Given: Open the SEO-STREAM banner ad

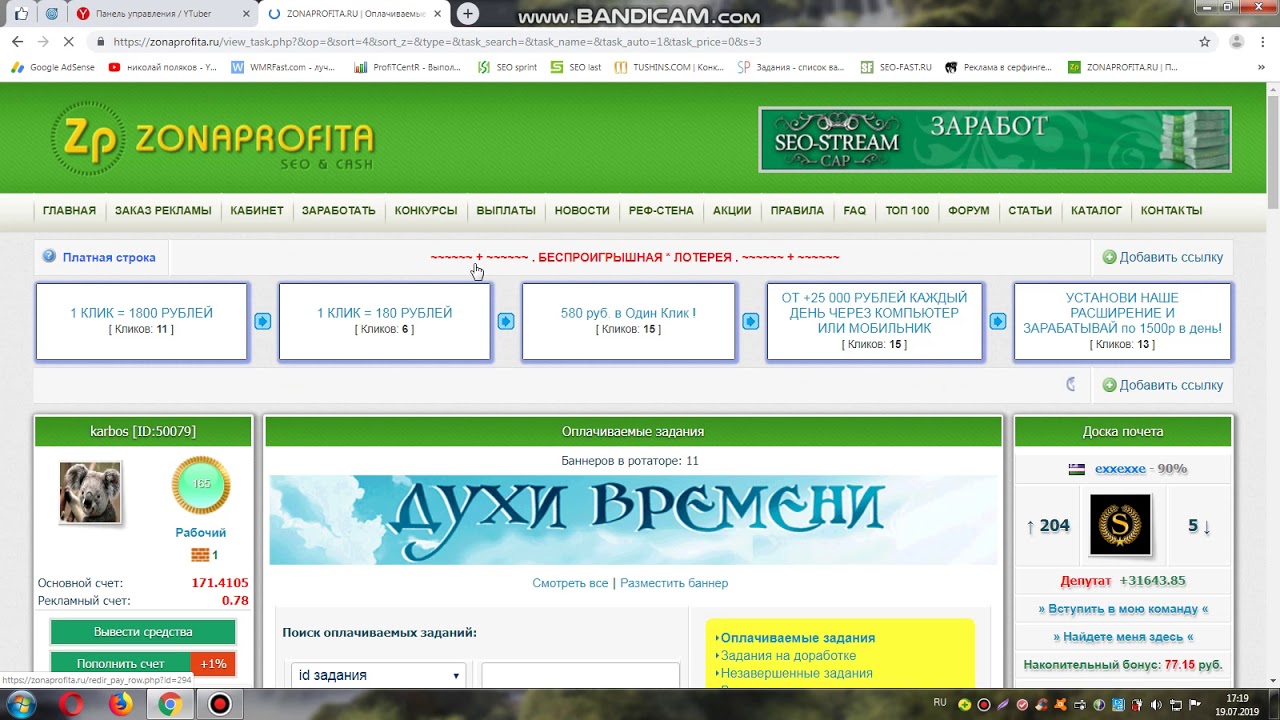Looking at the screenshot, I should click(x=995, y=140).
